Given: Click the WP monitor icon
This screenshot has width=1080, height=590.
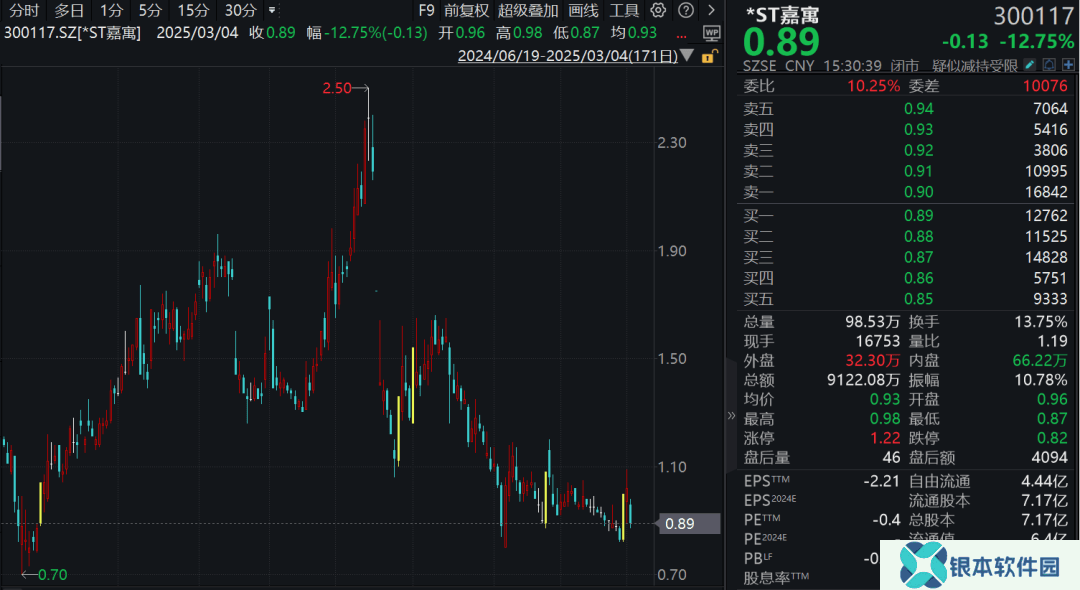Looking at the screenshot, I should click(x=712, y=33).
